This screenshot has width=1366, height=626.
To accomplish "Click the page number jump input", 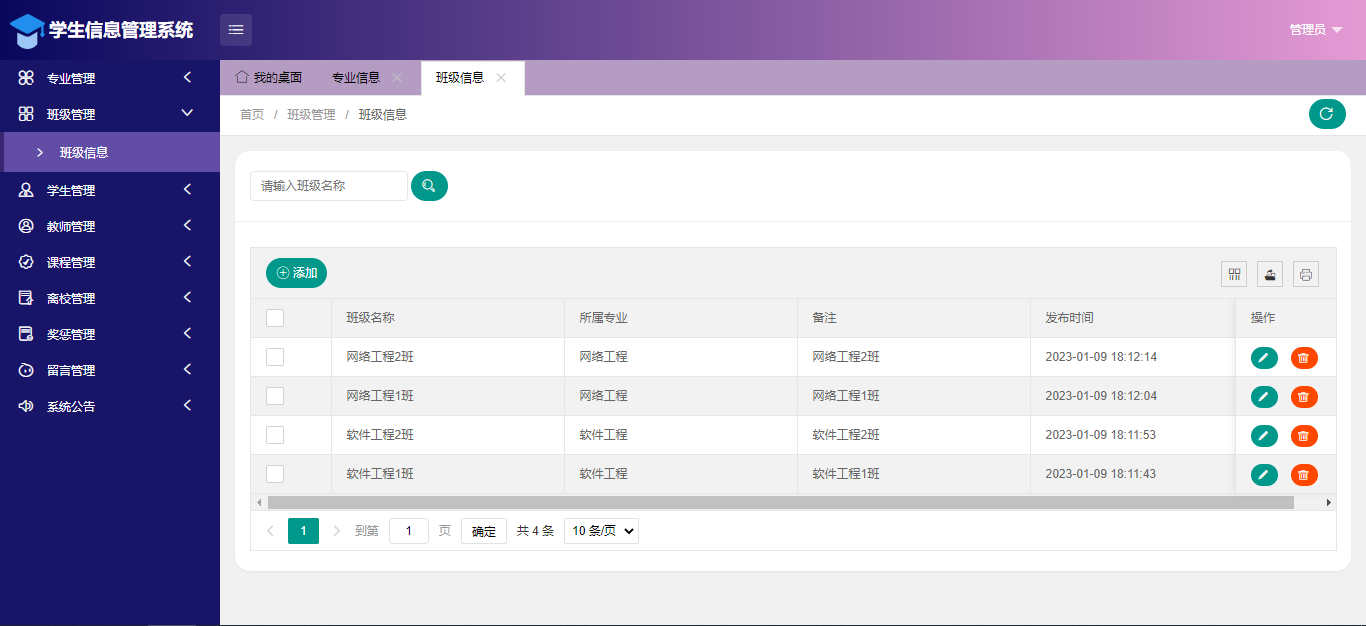I will tap(409, 531).
